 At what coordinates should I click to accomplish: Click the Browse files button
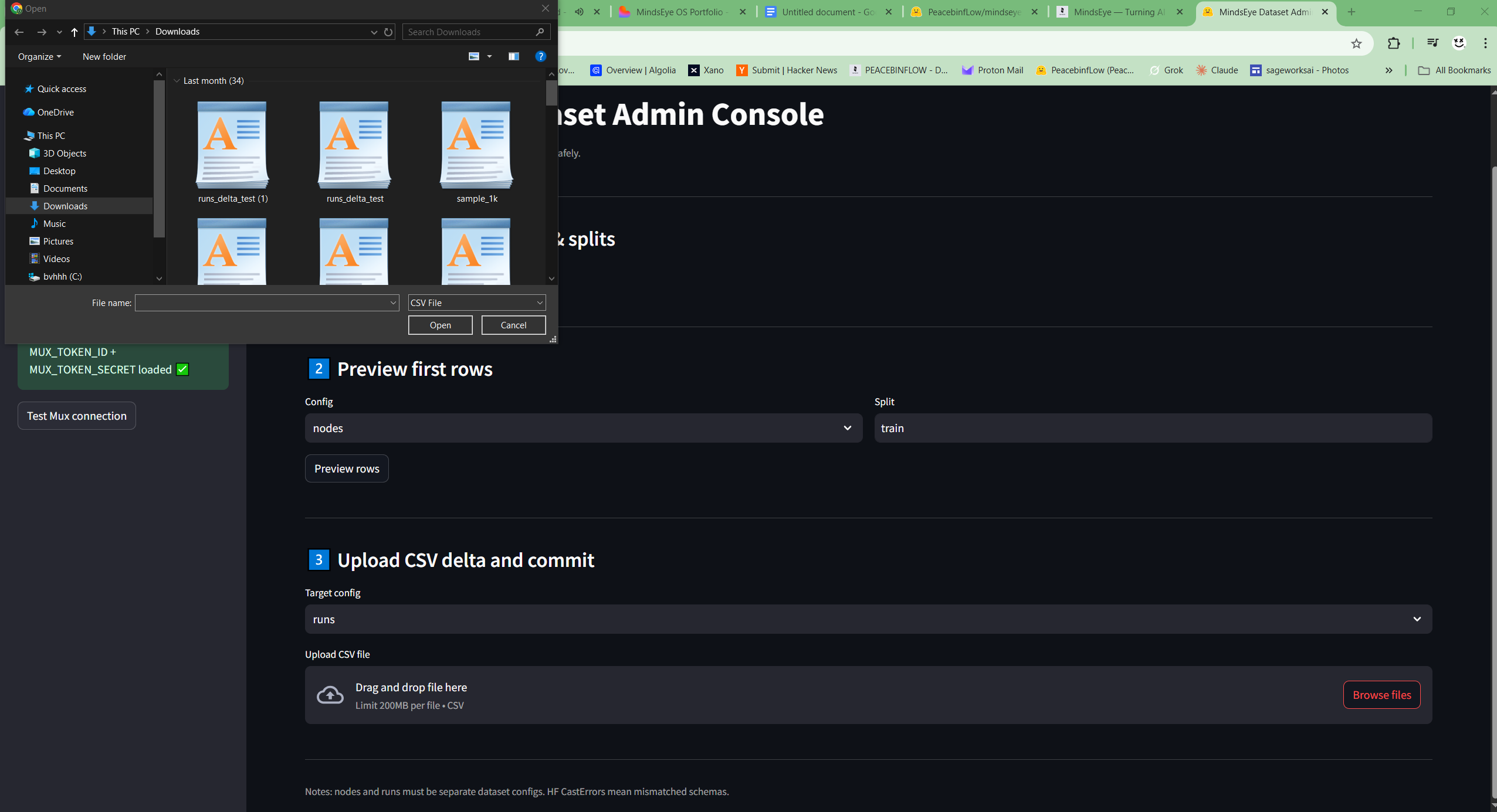pos(1381,695)
